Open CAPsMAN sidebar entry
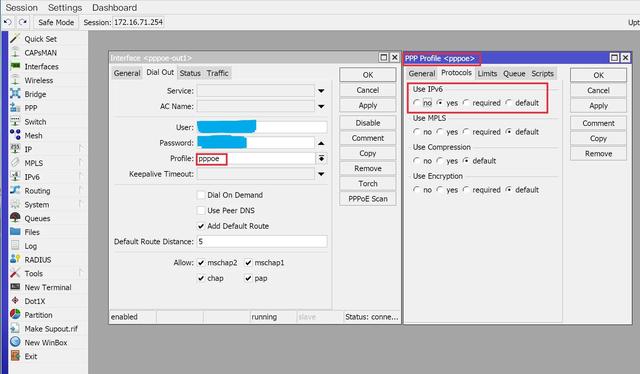The image size is (640, 374). (x=40, y=53)
